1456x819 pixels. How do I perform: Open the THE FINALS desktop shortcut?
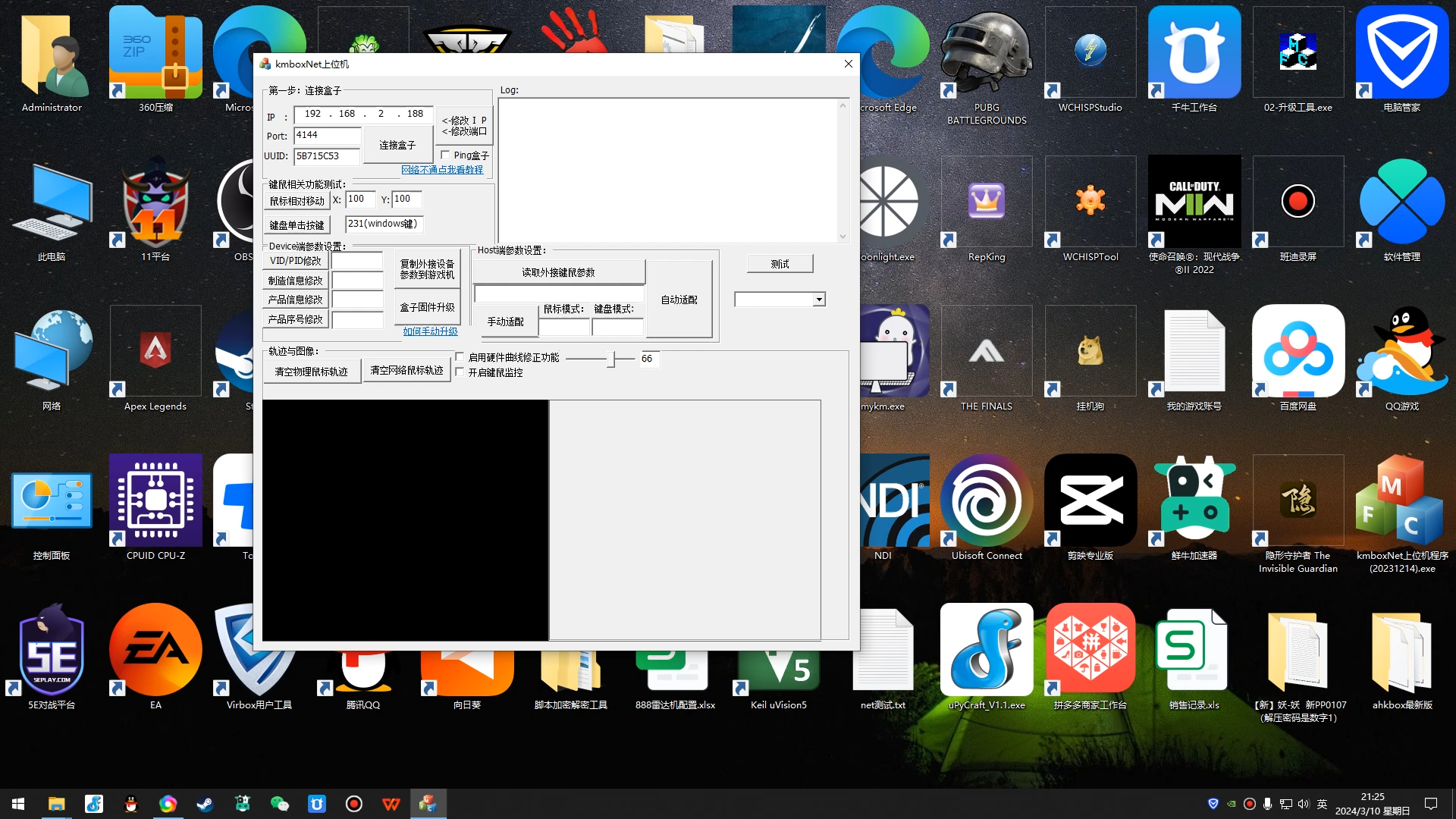(986, 352)
